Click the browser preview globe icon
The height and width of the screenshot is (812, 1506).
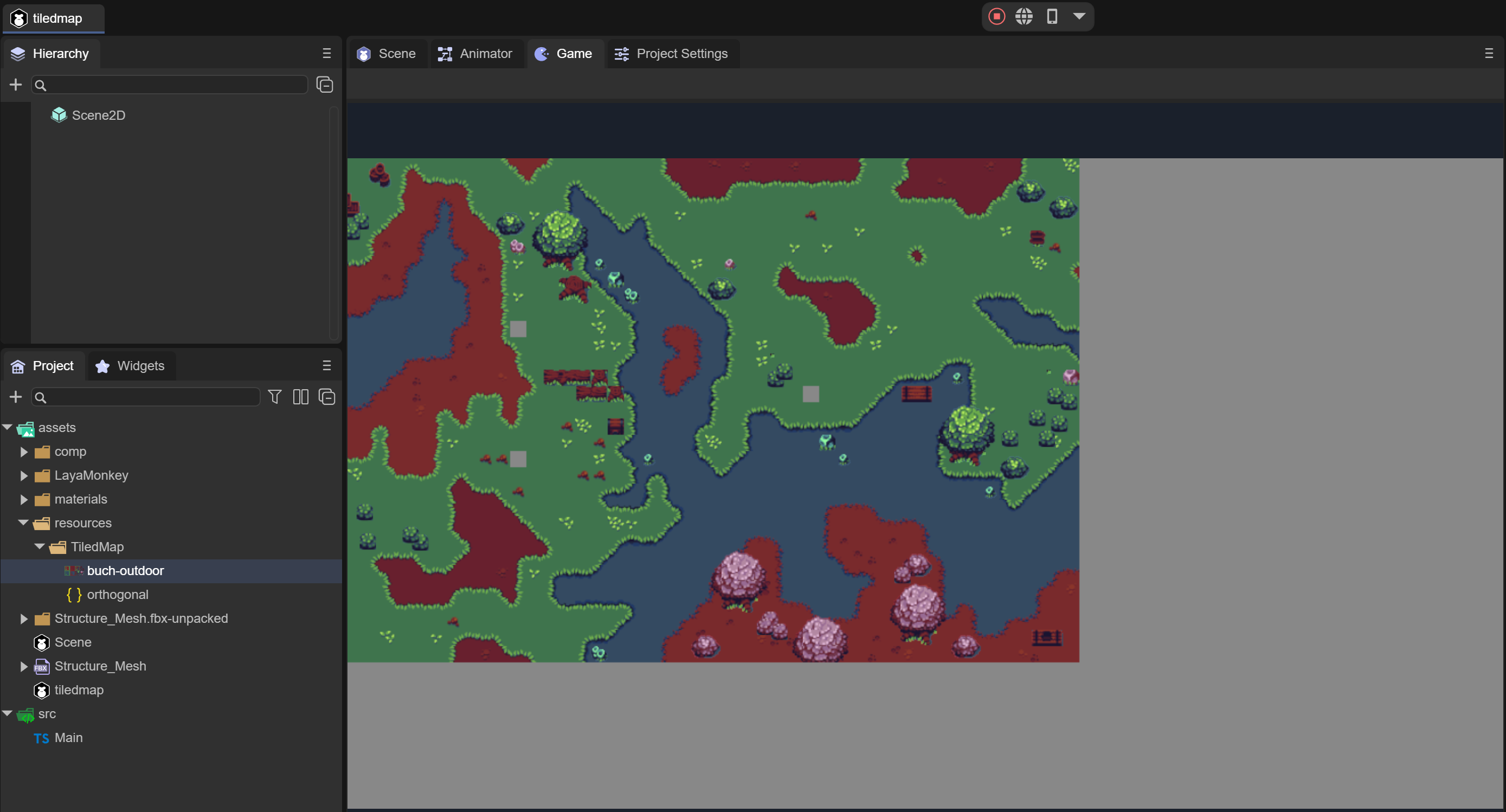pyautogui.click(x=1024, y=16)
